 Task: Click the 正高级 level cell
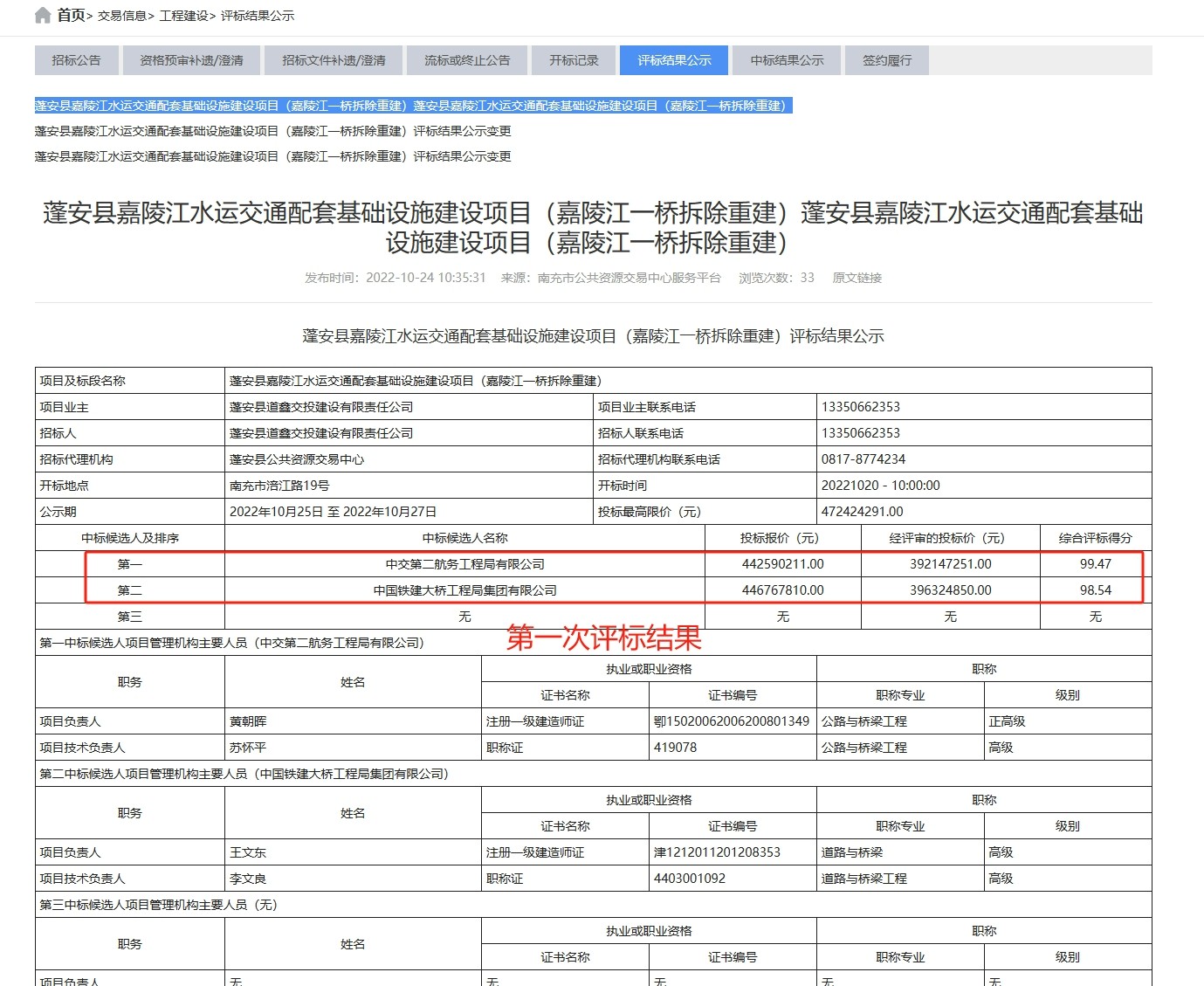tap(1068, 721)
